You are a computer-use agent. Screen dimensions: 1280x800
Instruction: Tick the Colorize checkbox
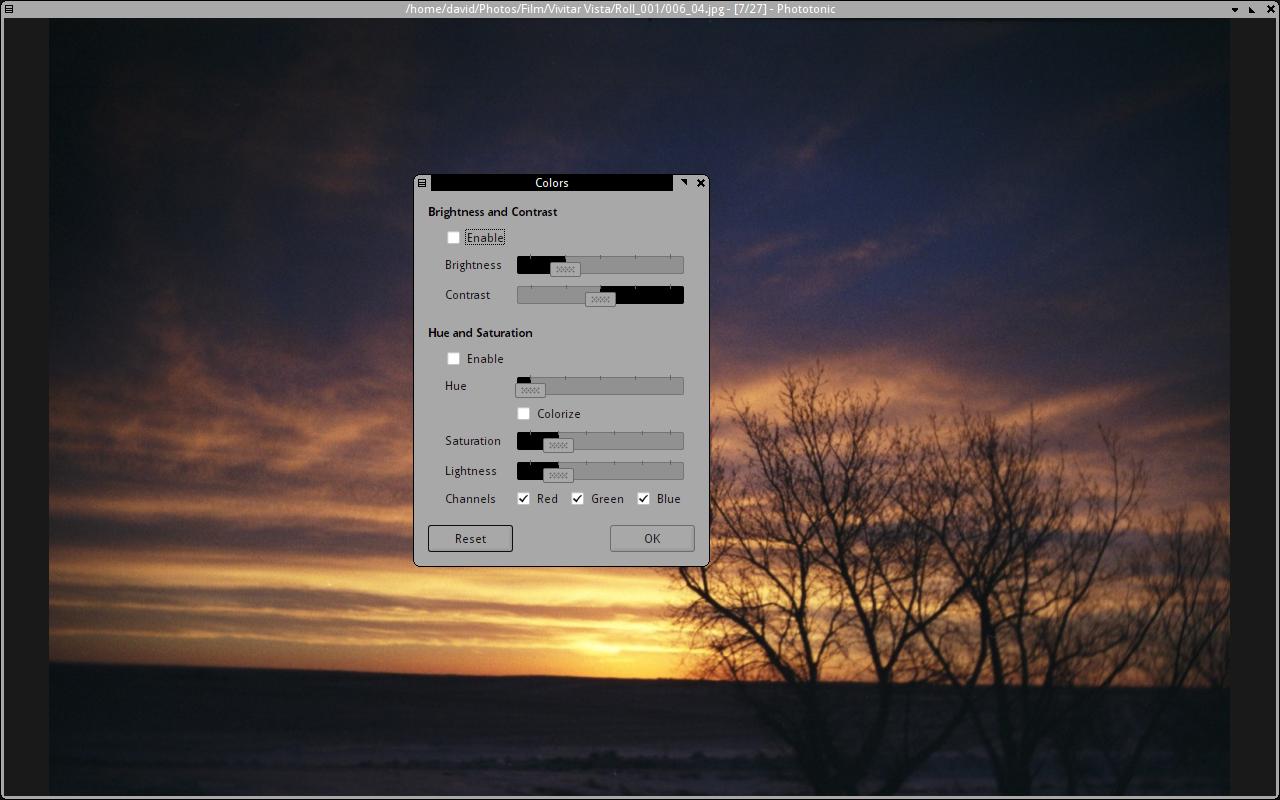[x=524, y=414]
